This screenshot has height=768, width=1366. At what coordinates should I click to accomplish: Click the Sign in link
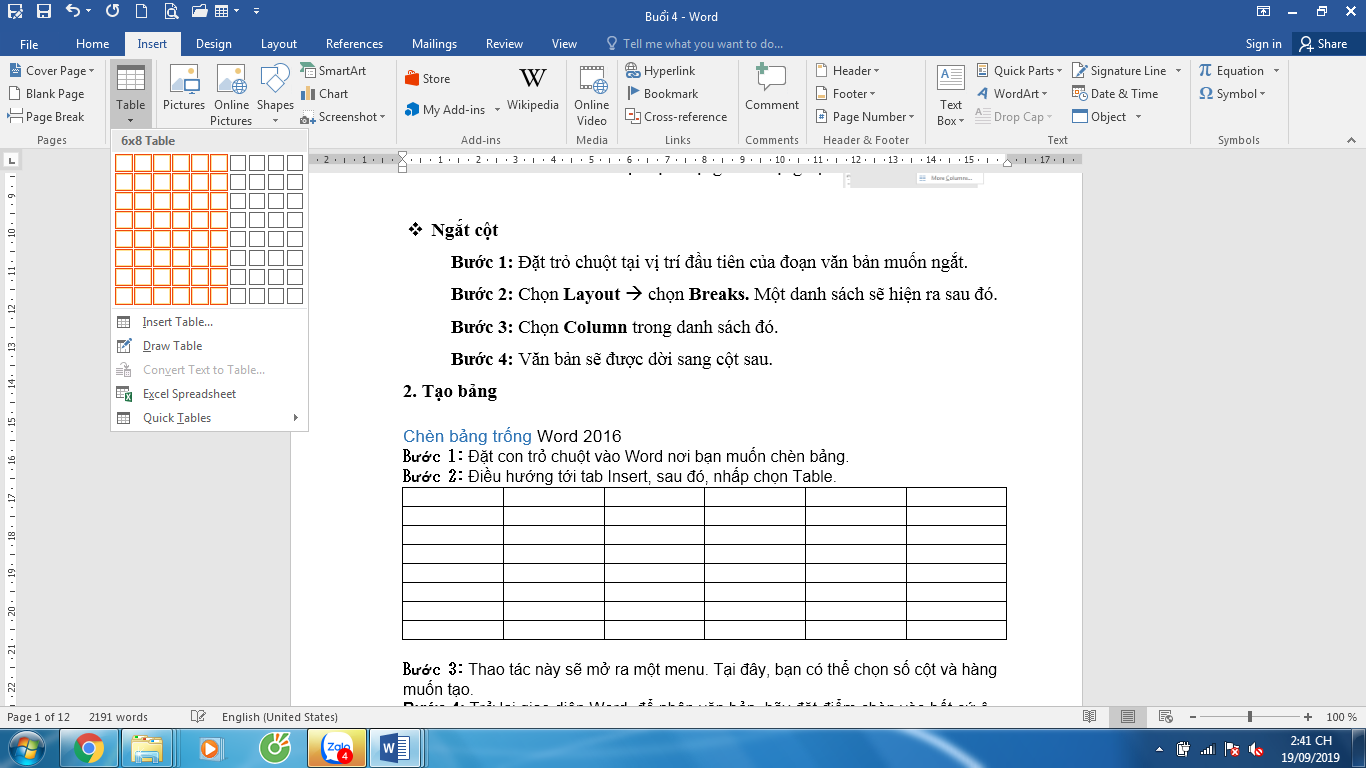coord(1263,44)
